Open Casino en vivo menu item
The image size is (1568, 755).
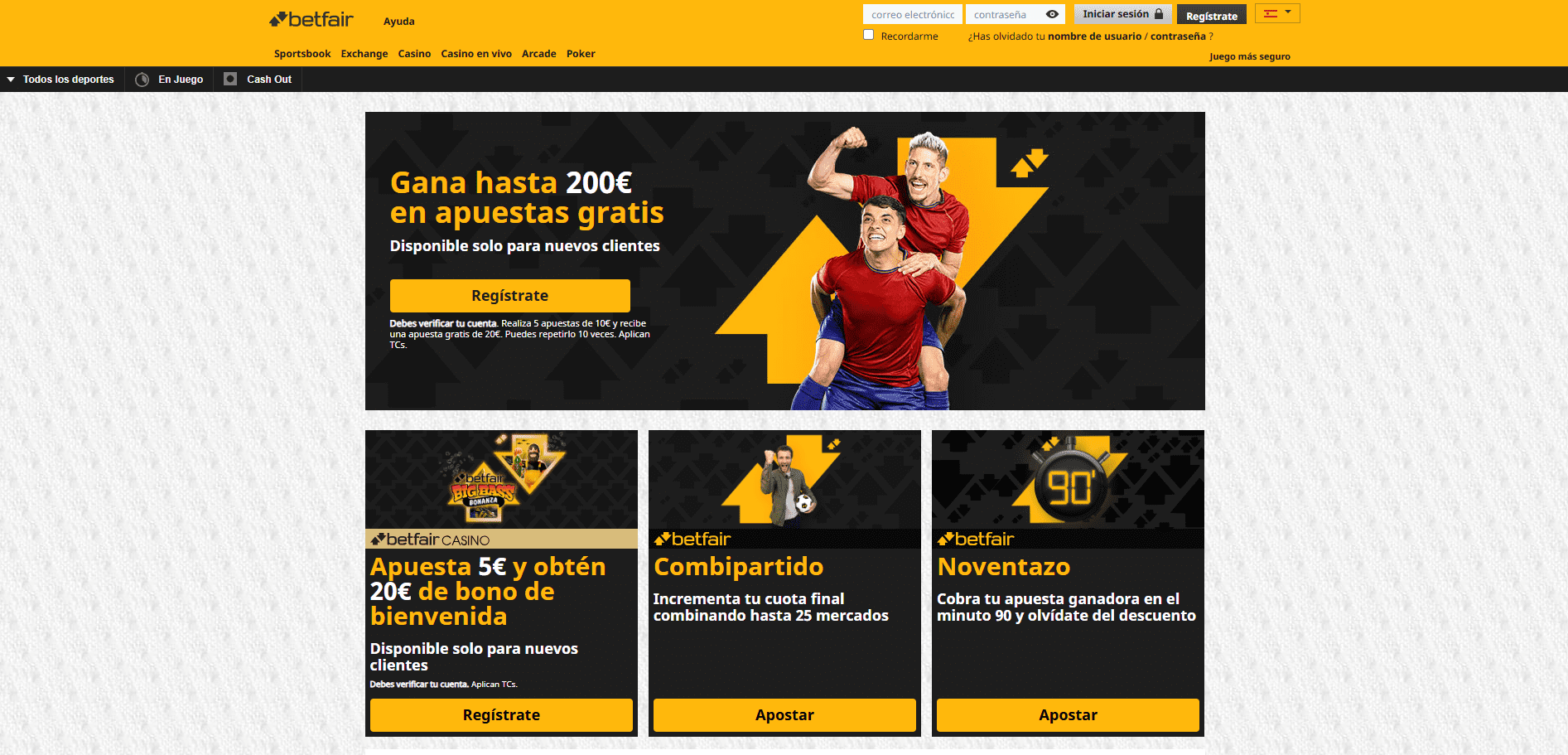point(476,54)
